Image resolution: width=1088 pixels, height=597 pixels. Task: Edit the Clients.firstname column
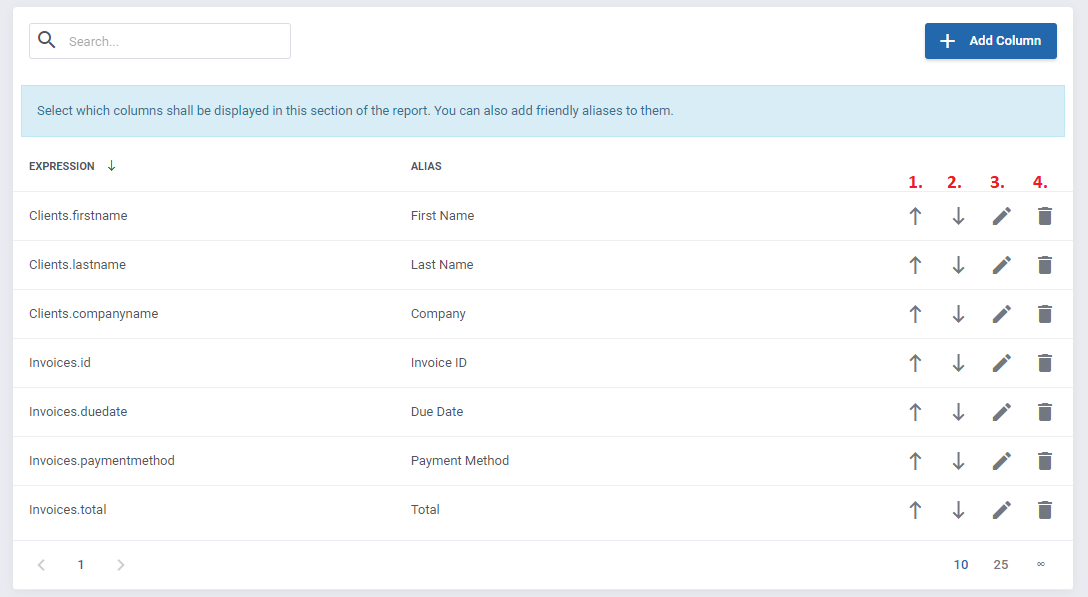tap(1001, 216)
